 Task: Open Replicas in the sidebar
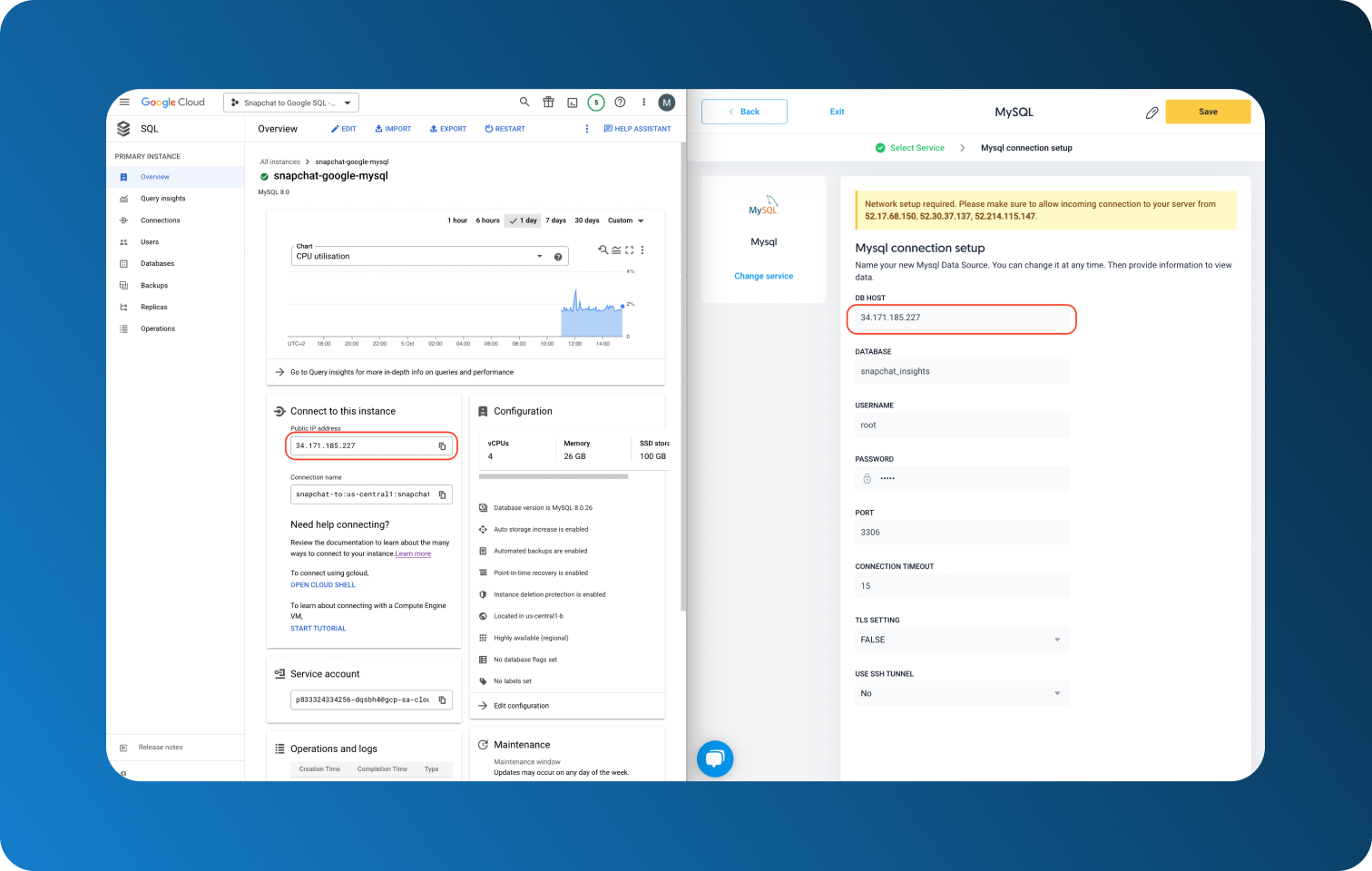click(175, 308)
